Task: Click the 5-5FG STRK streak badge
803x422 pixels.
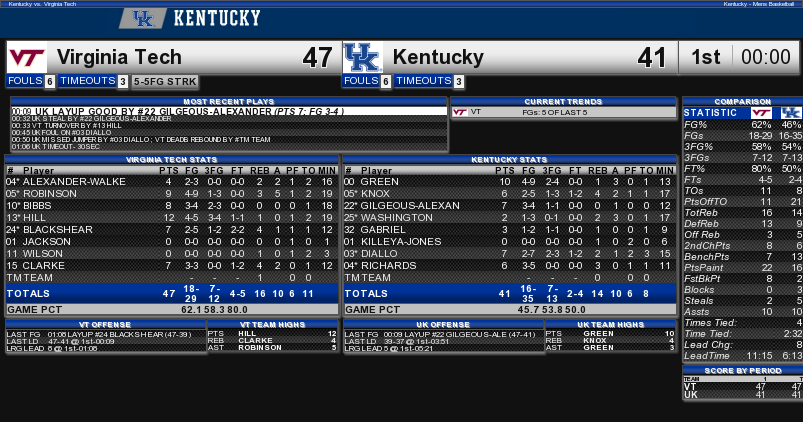Action: pos(165,81)
